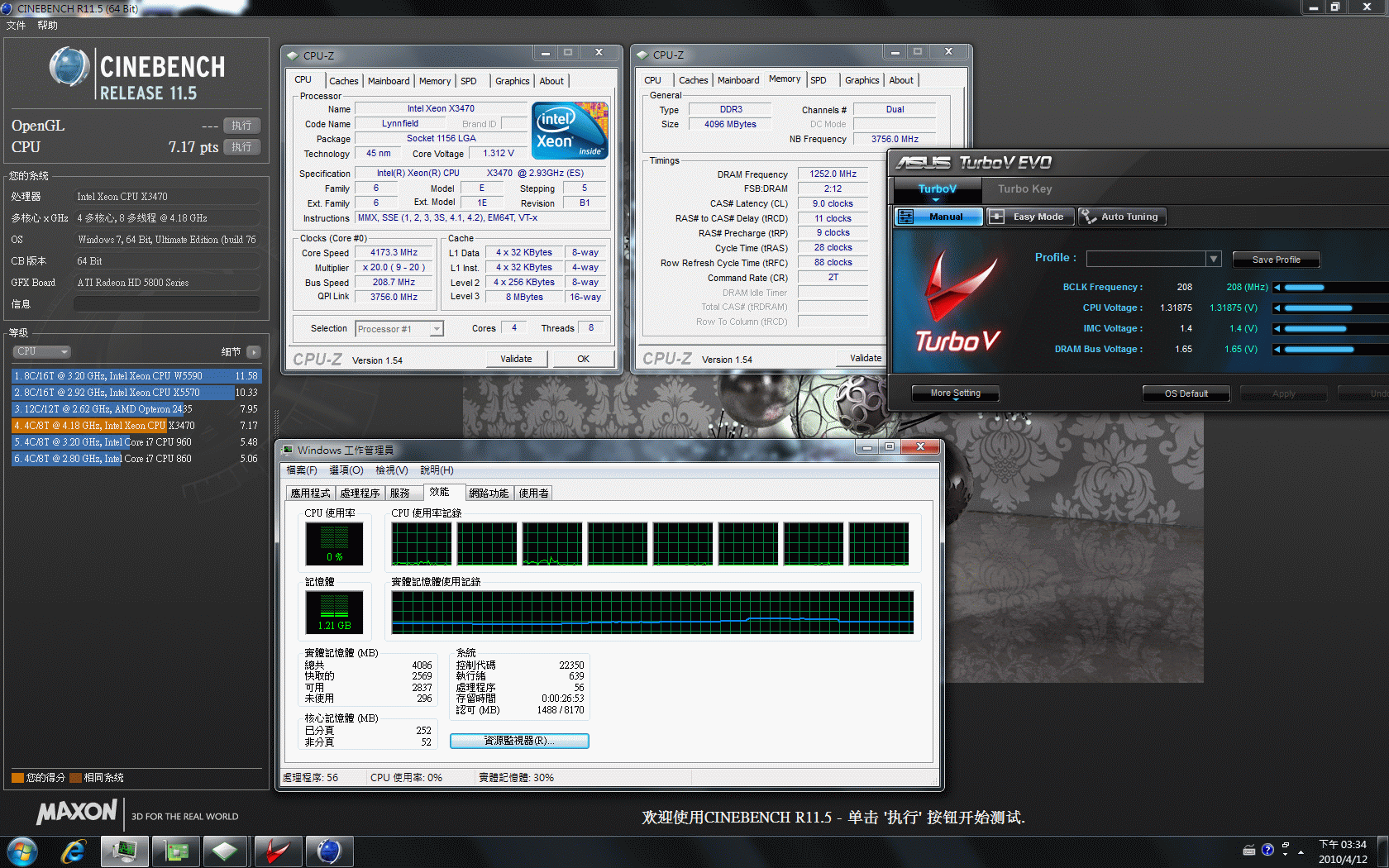Select the Intel Xeon X3470 ranking row
The width and height of the screenshot is (1389, 868).
[x=136, y=426]
